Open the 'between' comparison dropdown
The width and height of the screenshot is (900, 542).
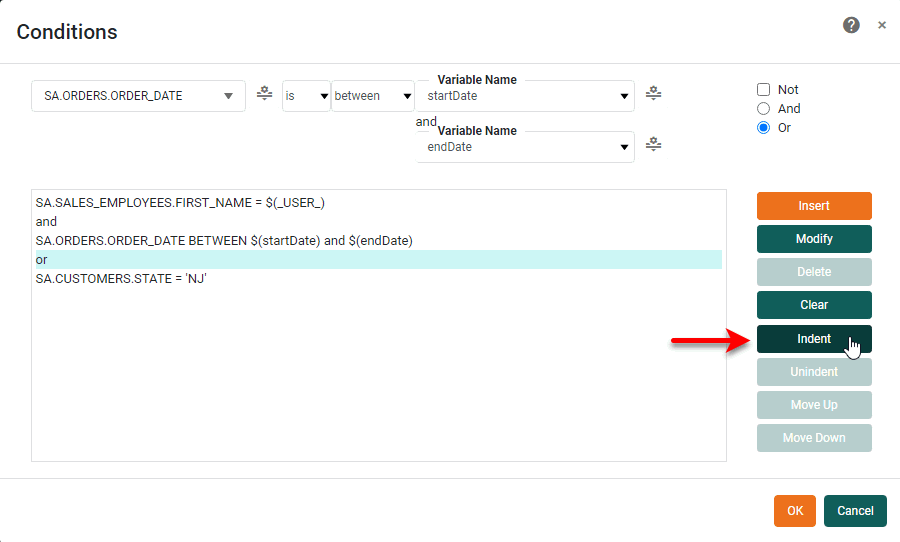(x=372, y=96)
